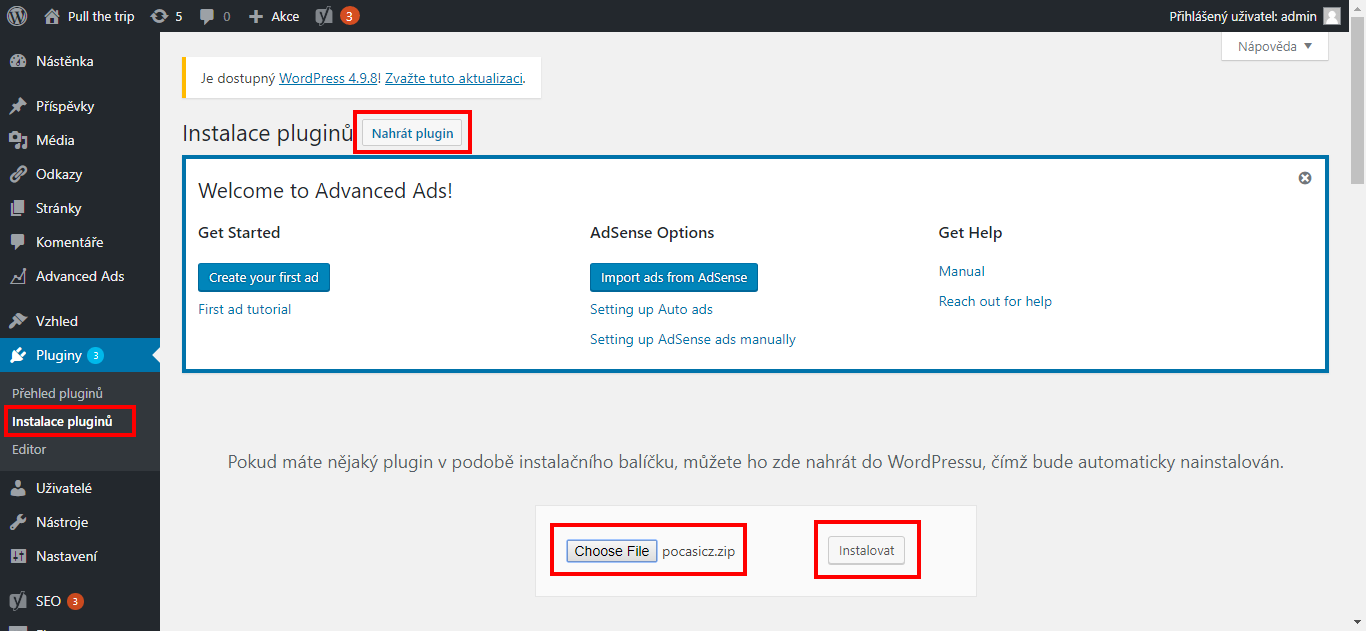Click Import ads from AdSense button
This screenshot has height=631, width=1366.
pyautogui.click(x=674, y=277)
